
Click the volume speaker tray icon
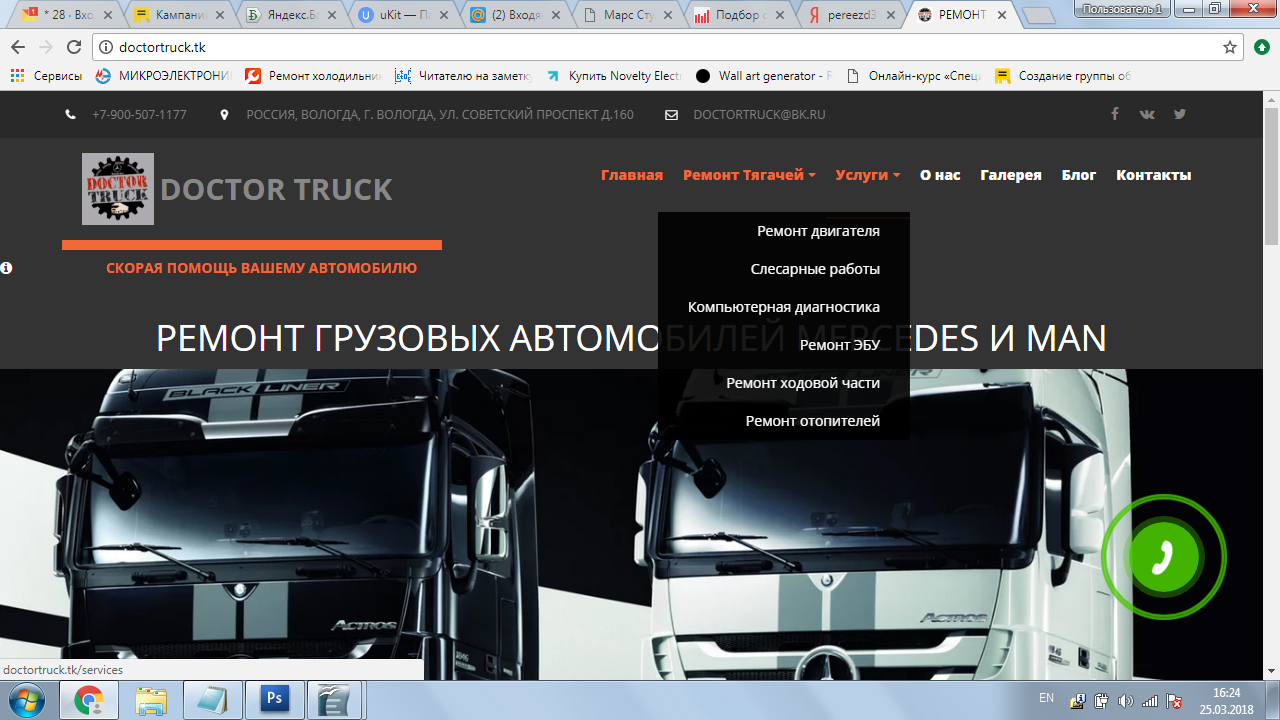tap(1126, 701)
